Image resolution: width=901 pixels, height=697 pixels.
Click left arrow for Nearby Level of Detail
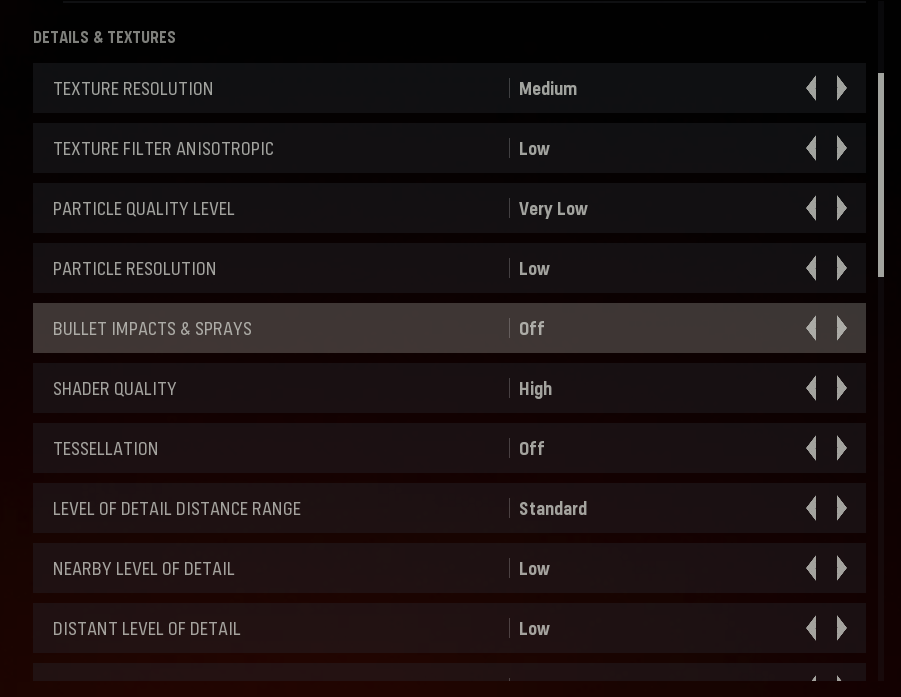(x=811, y=568)
